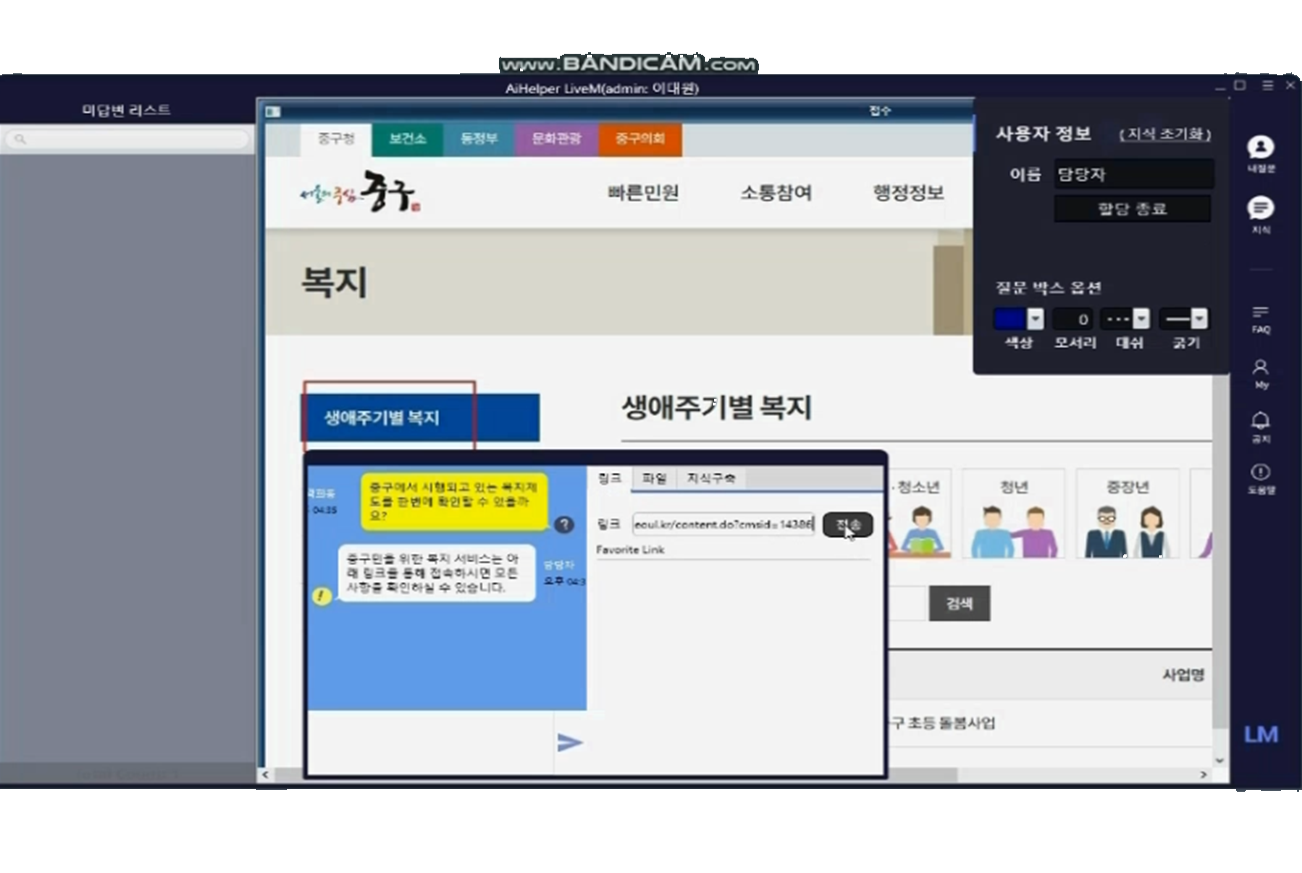
Task: Open the 내질문 profile icon in sidebar
Action: (1260, 147)
